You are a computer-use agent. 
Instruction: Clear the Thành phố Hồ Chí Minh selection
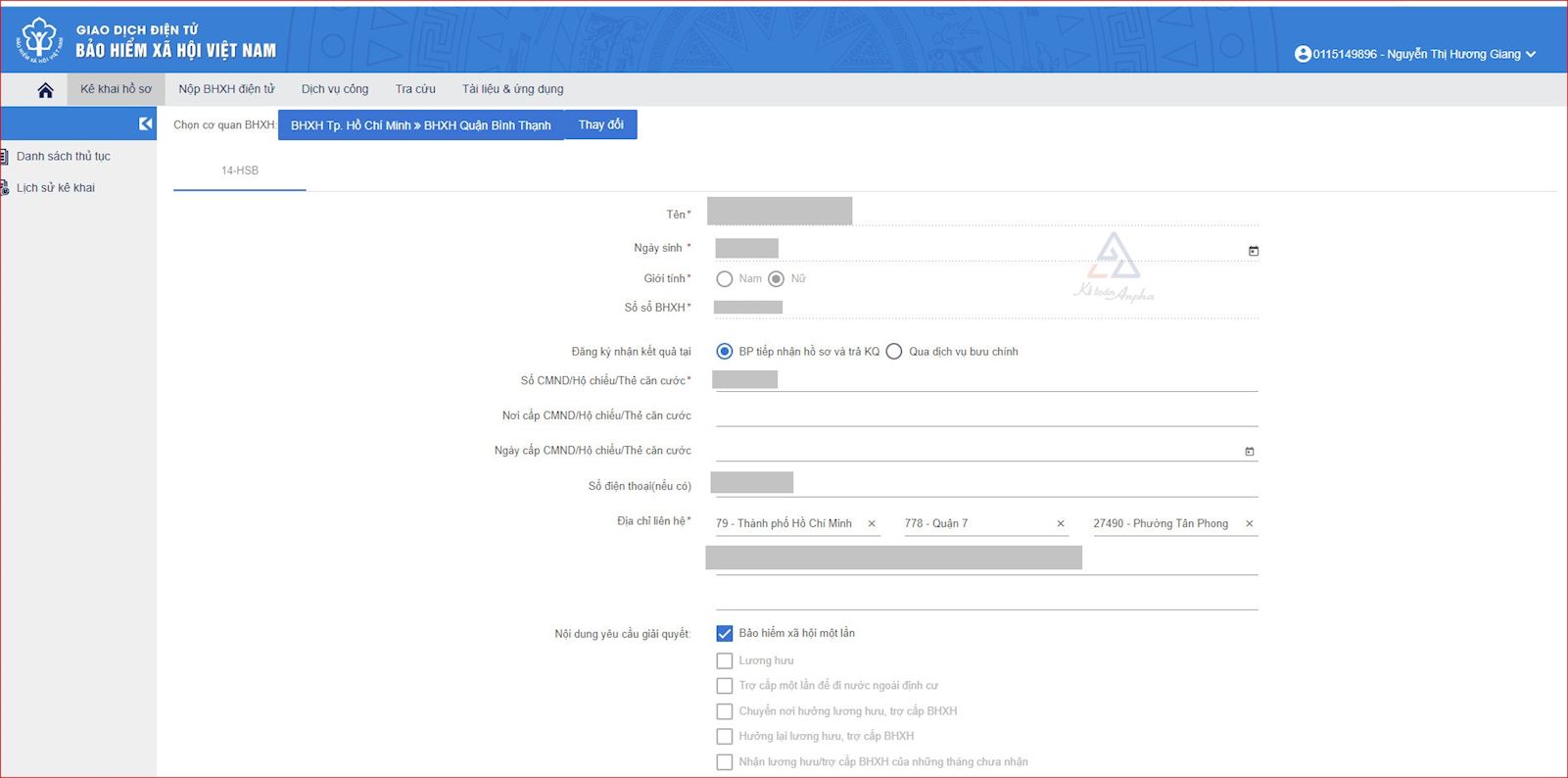click(872, 524)
